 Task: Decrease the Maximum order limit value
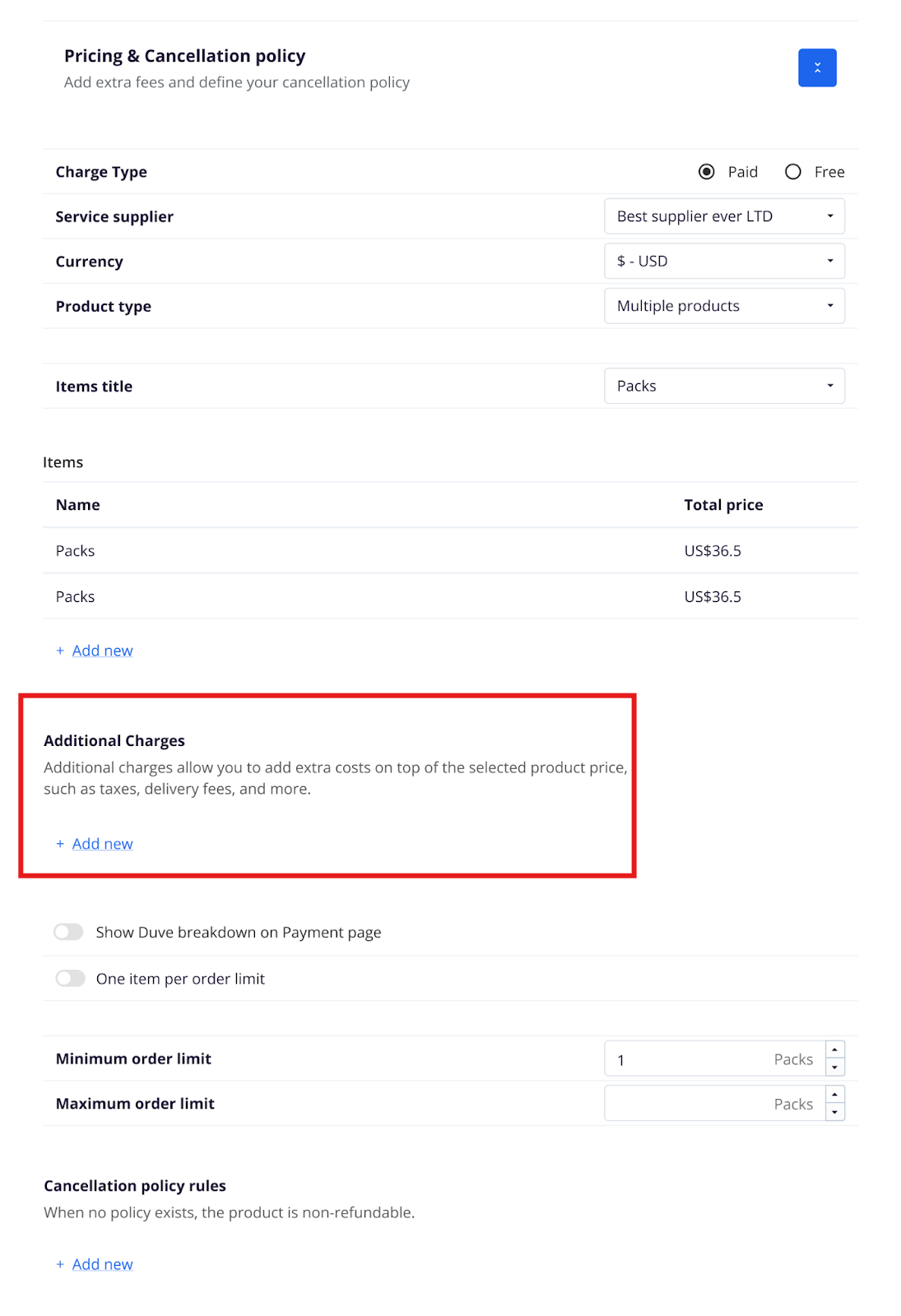pyautogui.click(x=834, y=1112)
